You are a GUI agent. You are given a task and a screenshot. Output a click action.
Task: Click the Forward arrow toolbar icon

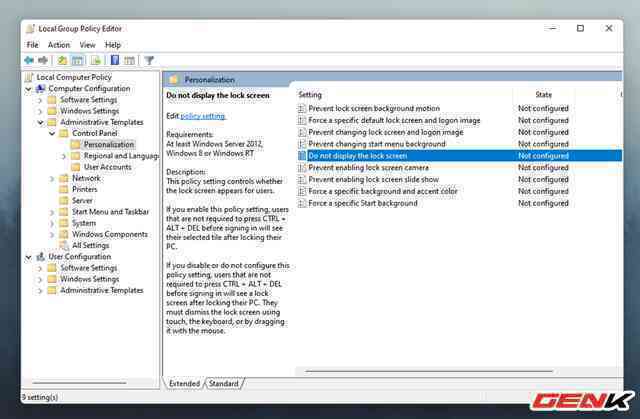click(43, 60)
